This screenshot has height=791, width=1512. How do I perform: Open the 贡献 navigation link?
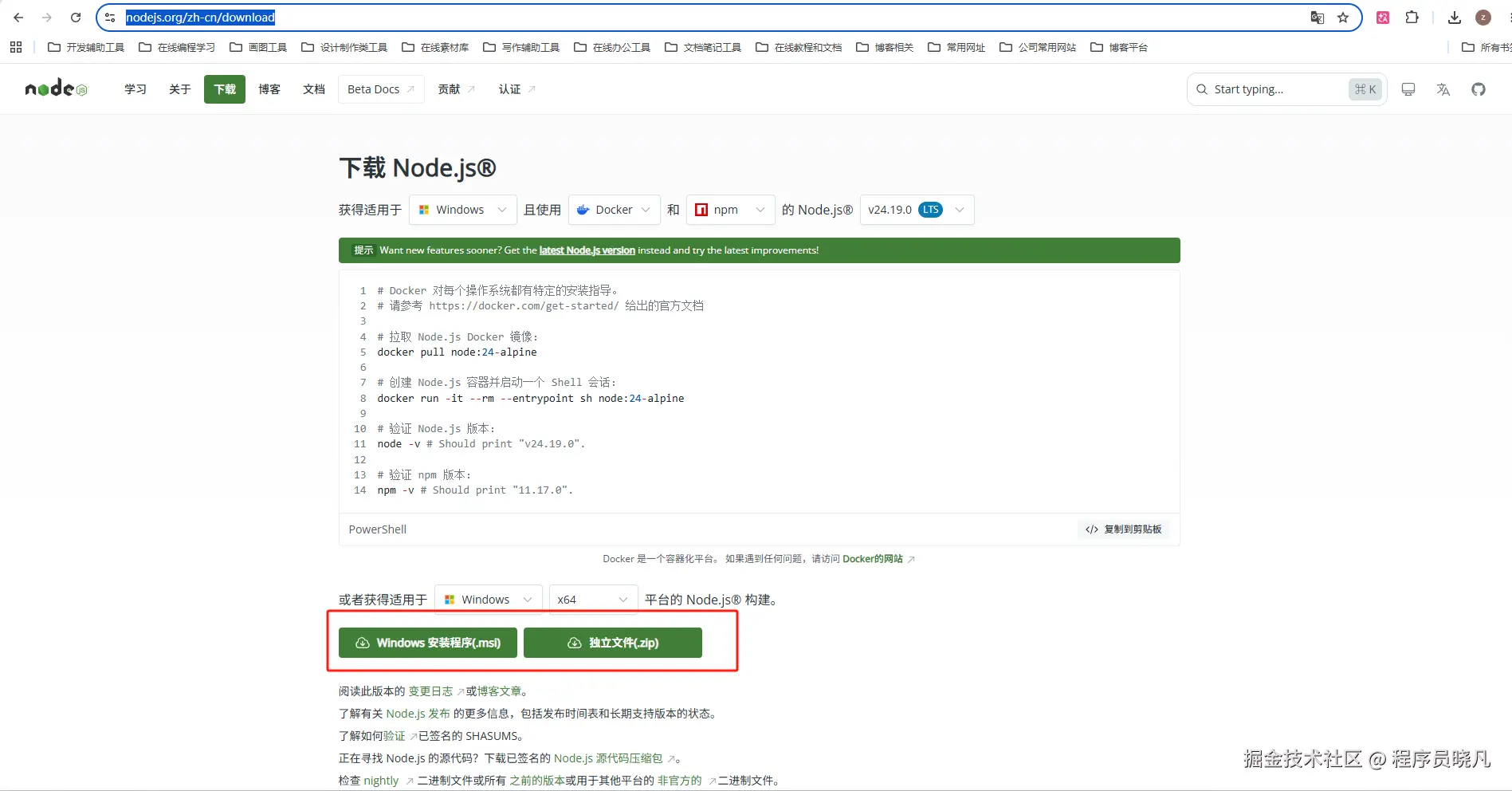pyautogui.click(x=456, y=89)
